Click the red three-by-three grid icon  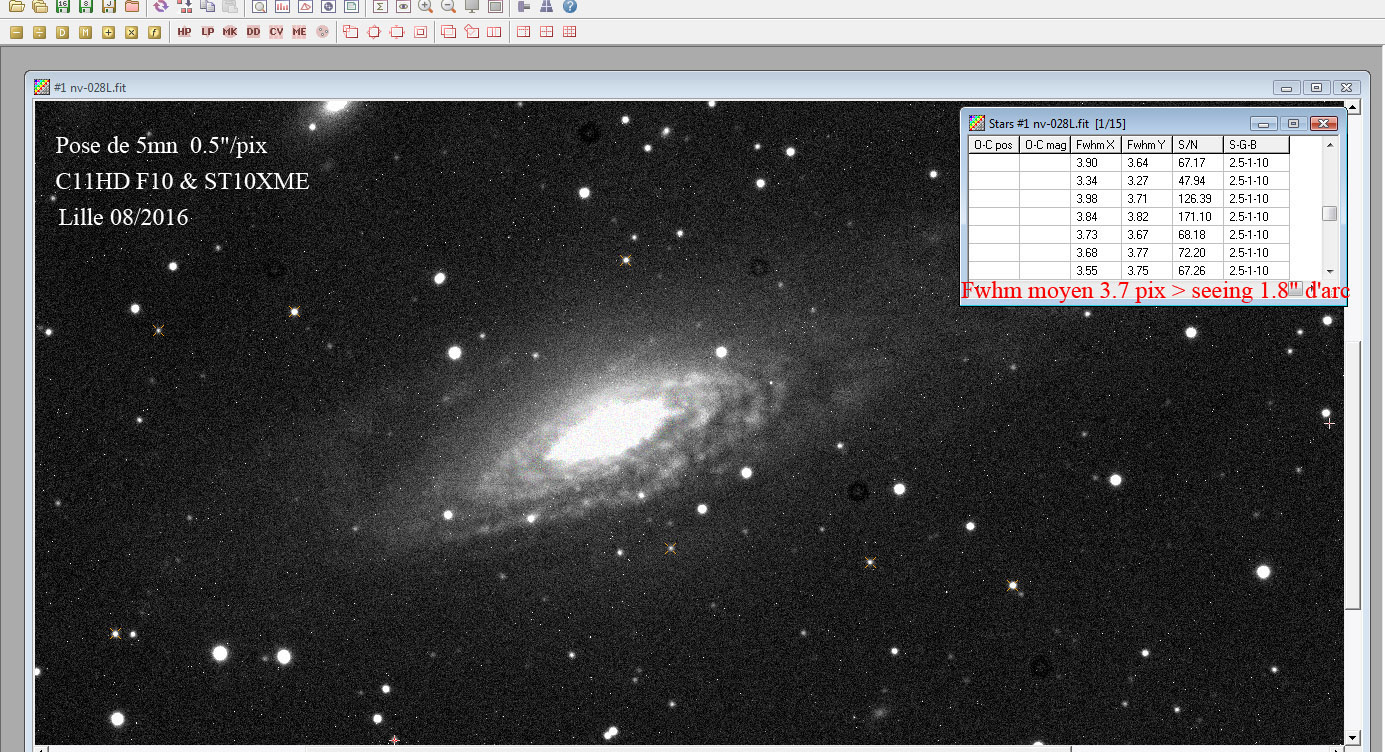click(570, 32)
